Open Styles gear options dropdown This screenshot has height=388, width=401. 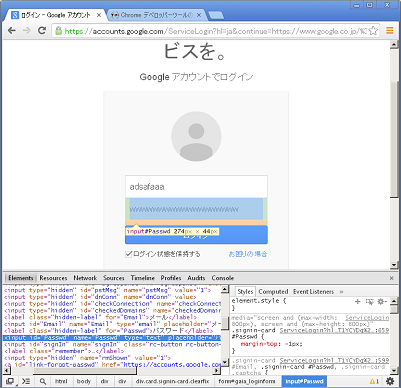[382, 302]
